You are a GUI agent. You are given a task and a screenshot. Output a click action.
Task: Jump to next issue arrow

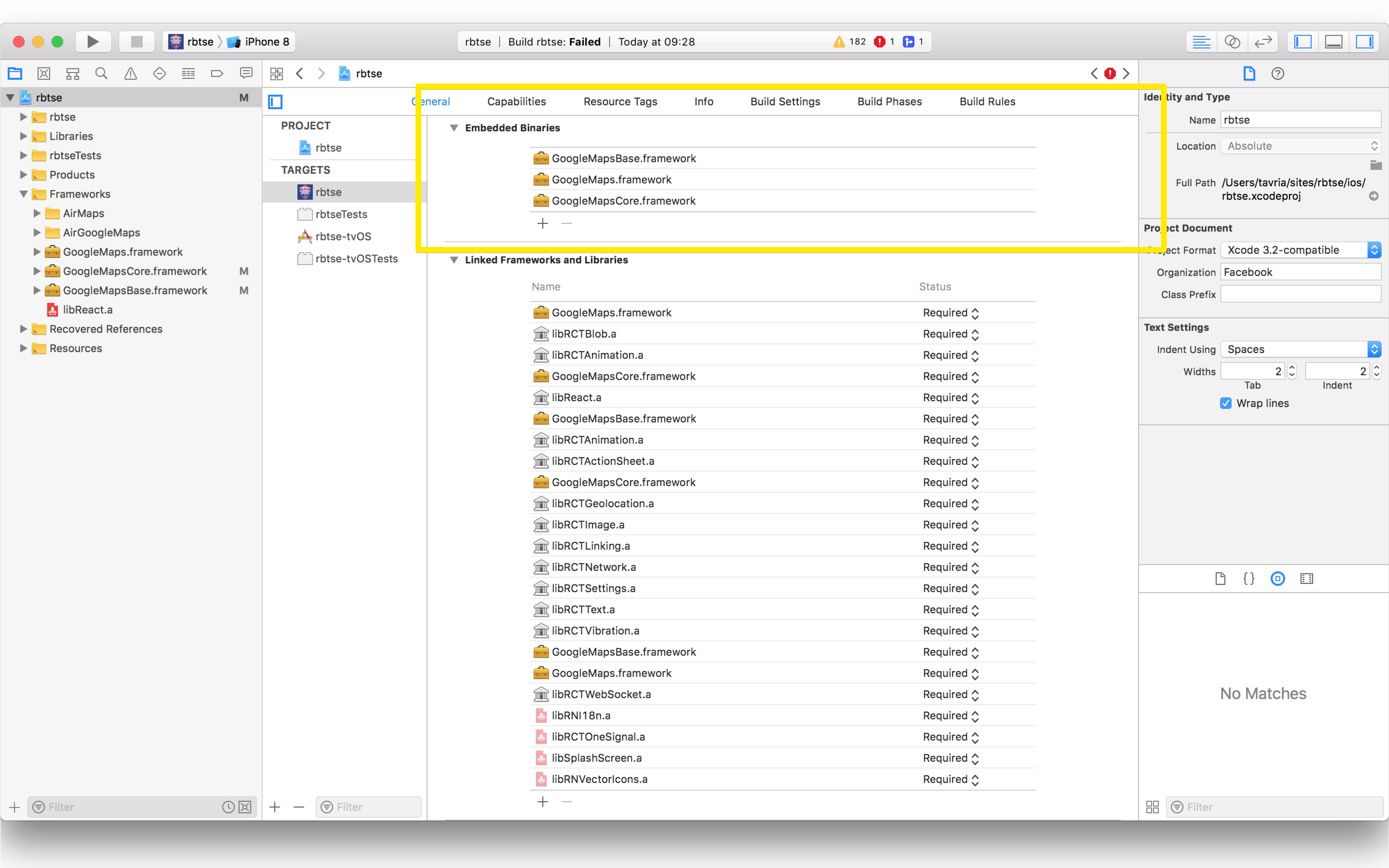pos(1126,73)
